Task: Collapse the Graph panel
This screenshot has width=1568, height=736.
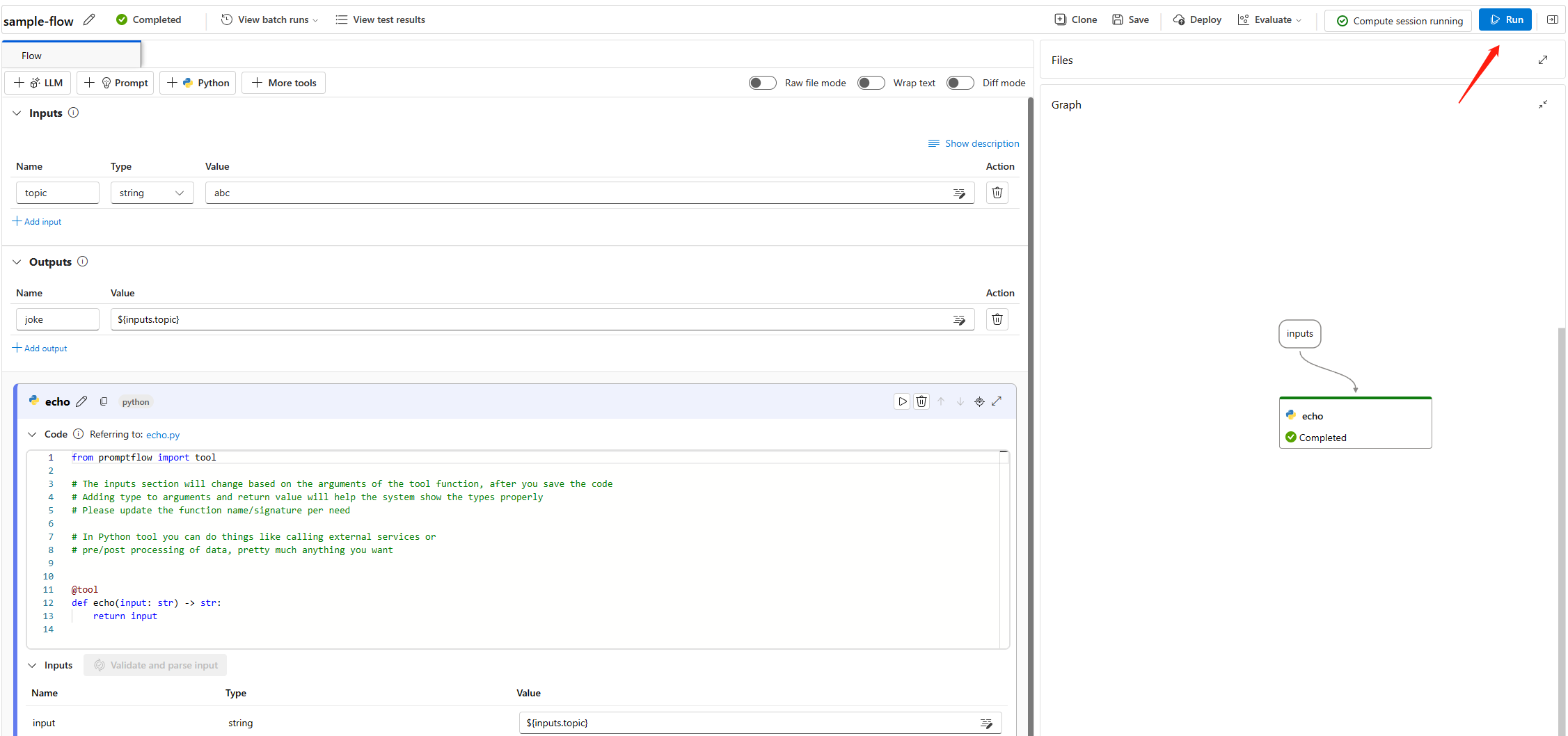Action: coord(1543,104)
